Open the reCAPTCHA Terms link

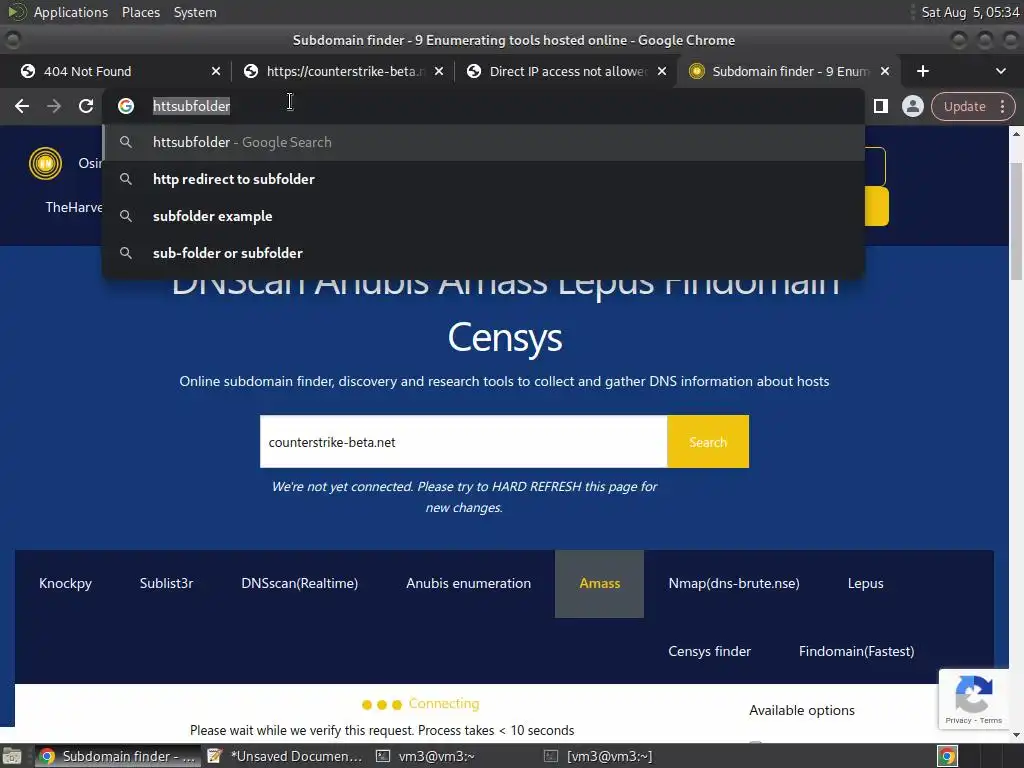click(991, 720)
